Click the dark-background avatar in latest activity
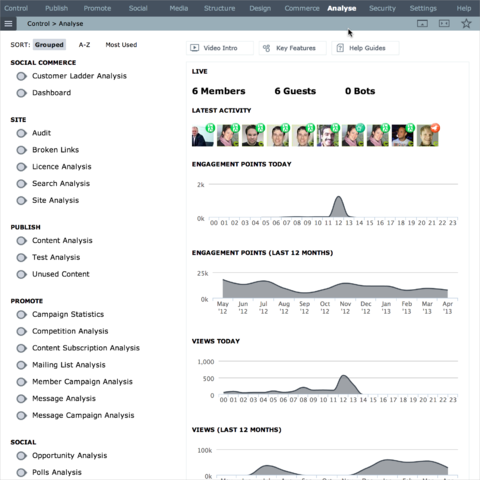480x480 pixels. 403,136
